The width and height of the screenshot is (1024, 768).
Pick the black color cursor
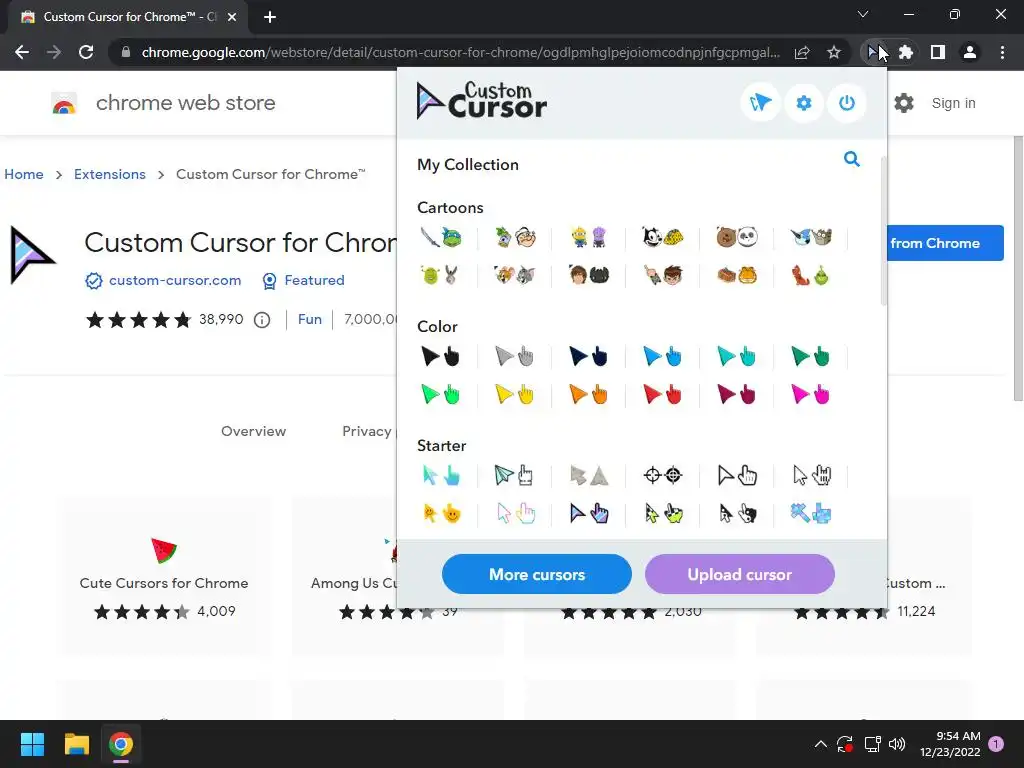pyautogui.click(x=441, y=356)
